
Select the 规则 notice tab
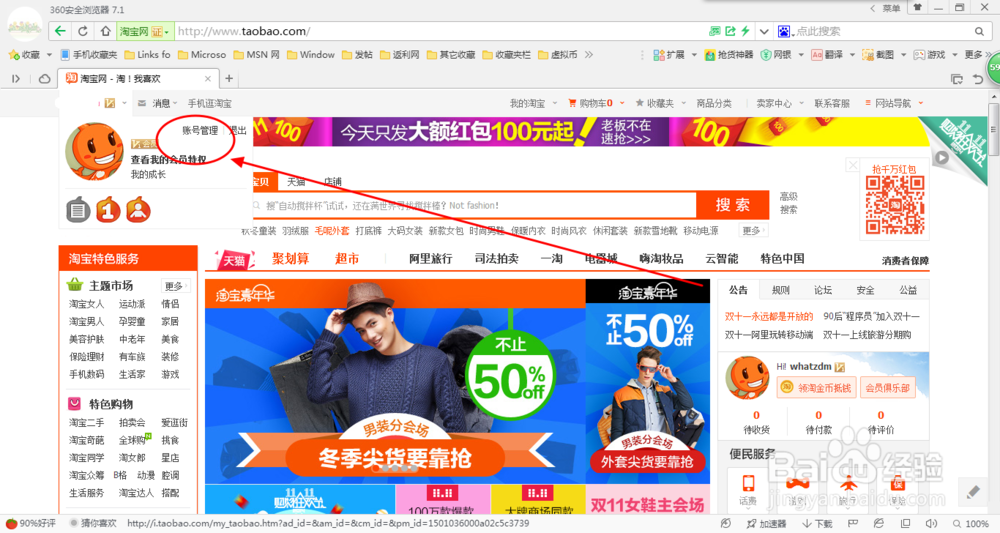coord(781,290)
